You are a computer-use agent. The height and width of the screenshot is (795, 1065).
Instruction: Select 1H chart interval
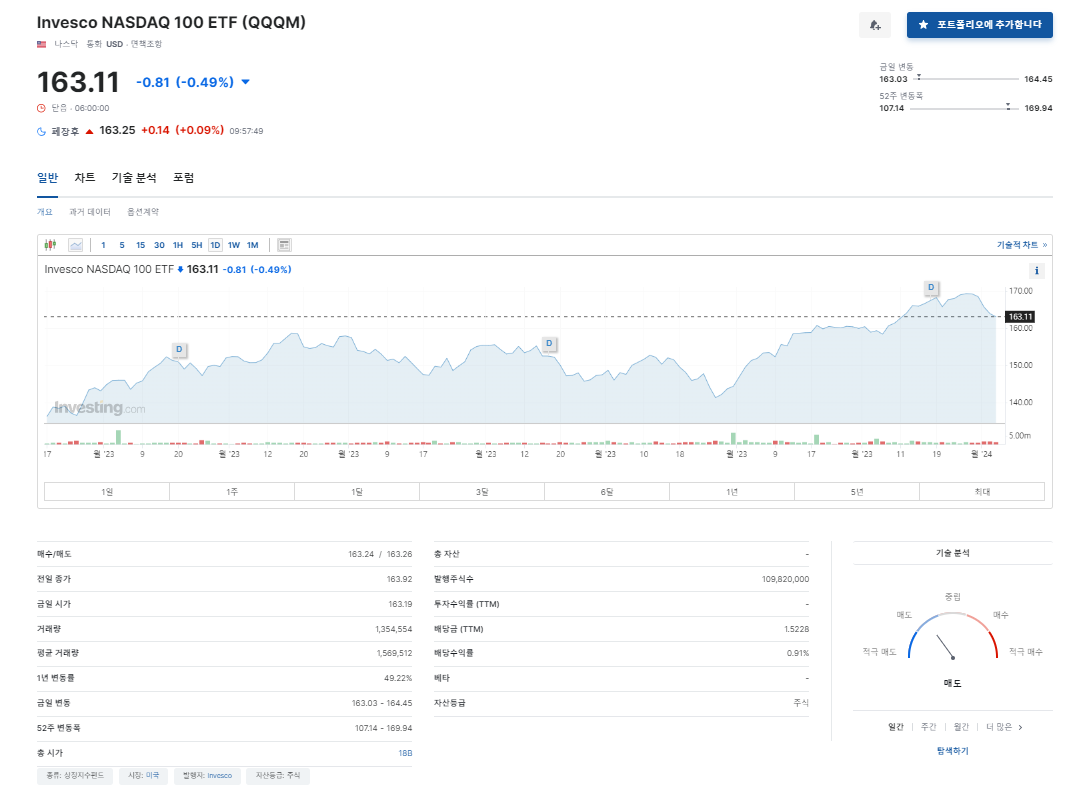pyautogui.click(x=178, y=245)
